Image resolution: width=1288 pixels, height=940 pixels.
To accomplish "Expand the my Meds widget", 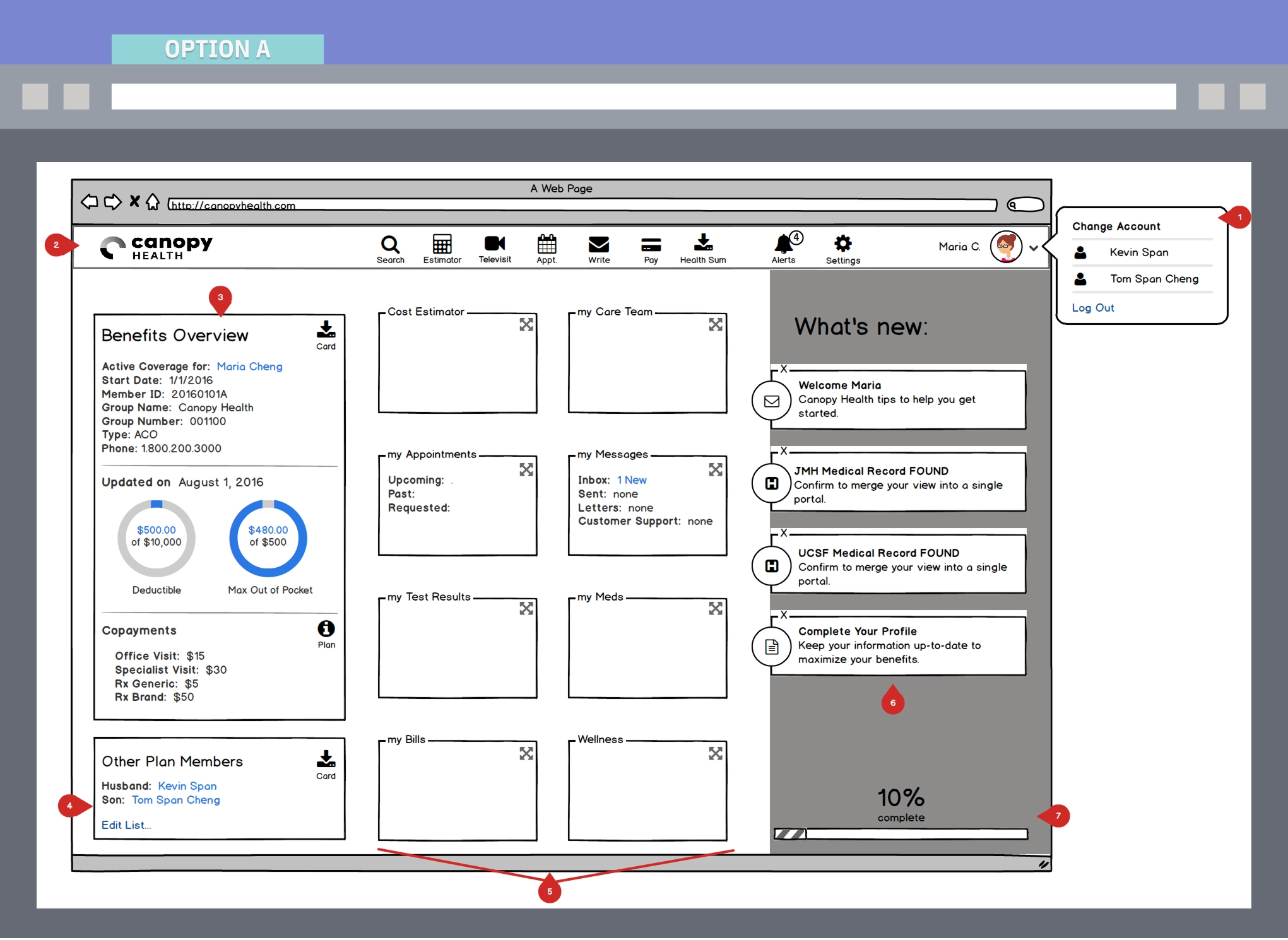I will click(716, 608).
